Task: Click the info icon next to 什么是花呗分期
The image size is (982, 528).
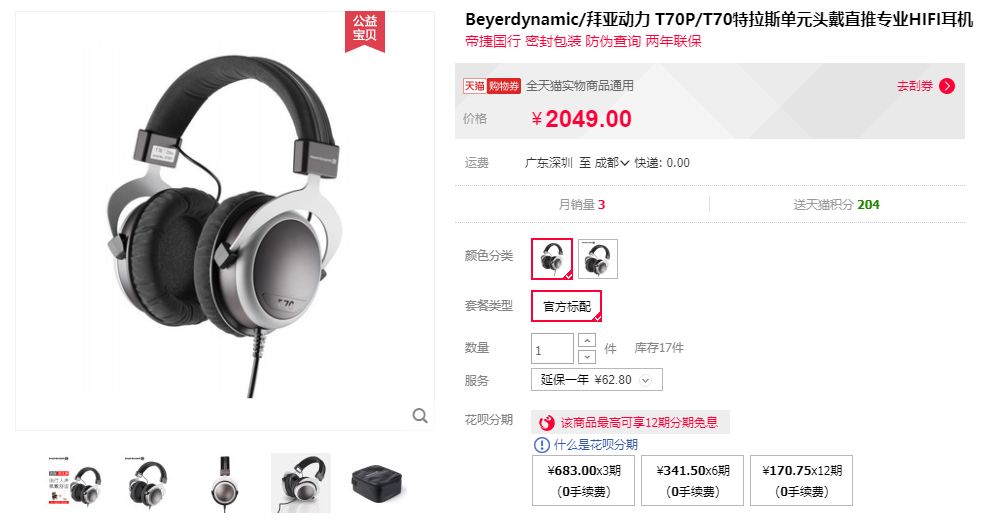Action: coord(541,445)
